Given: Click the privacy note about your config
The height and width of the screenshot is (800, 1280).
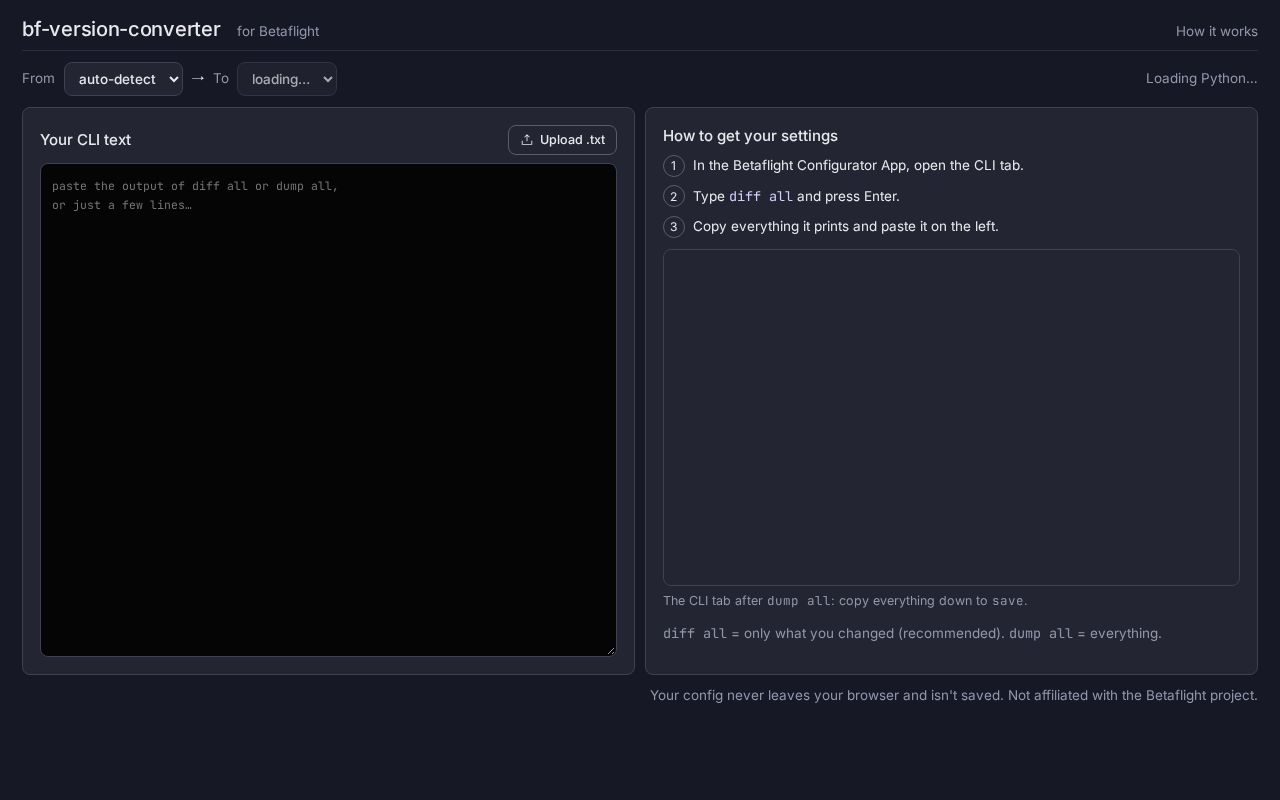Looking at the screenshot, I should tap(954, 695).
